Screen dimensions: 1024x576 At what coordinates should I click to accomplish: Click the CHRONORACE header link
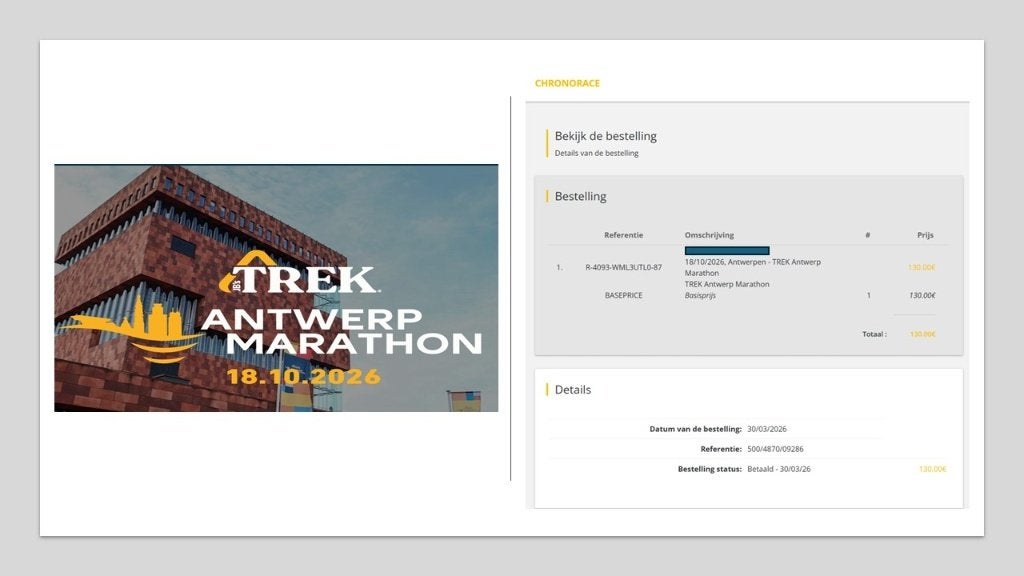tap(567, 83)
